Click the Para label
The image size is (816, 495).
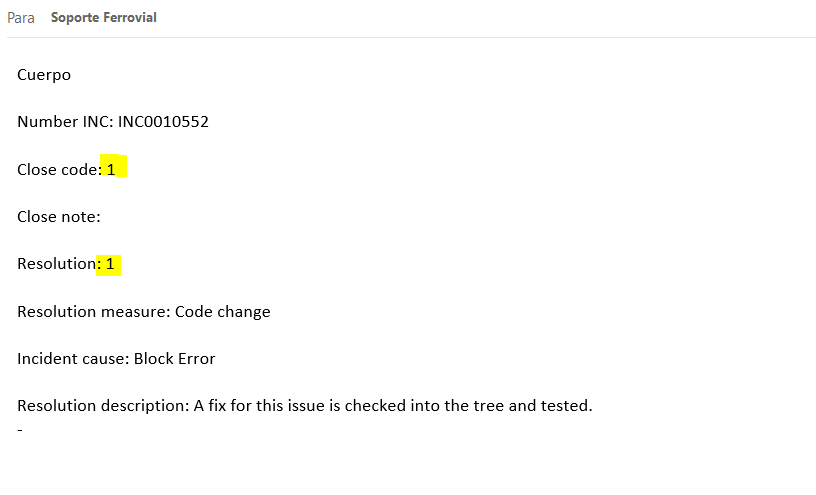coord(21,18)
